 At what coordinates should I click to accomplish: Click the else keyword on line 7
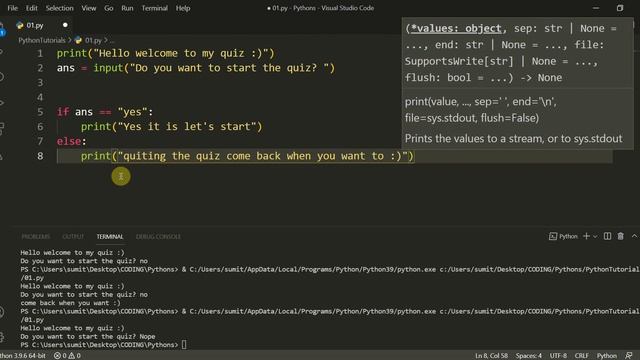point(69,142)
